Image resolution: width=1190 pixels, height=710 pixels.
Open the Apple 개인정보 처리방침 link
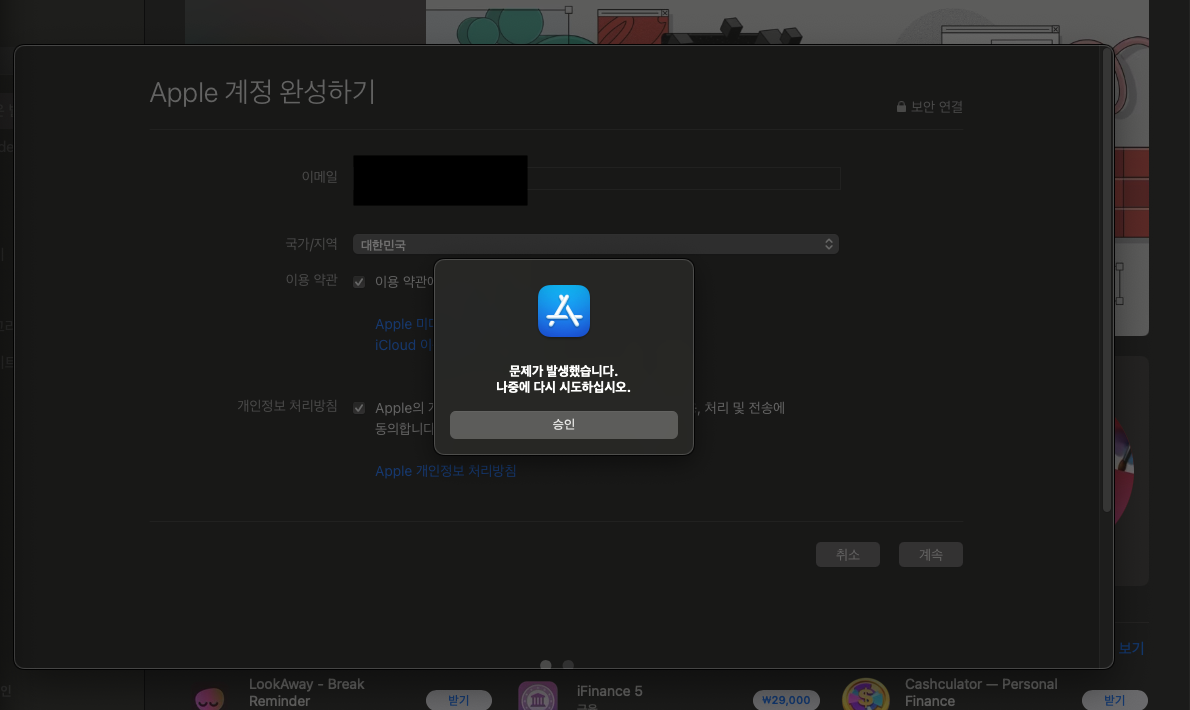point(446,471)
